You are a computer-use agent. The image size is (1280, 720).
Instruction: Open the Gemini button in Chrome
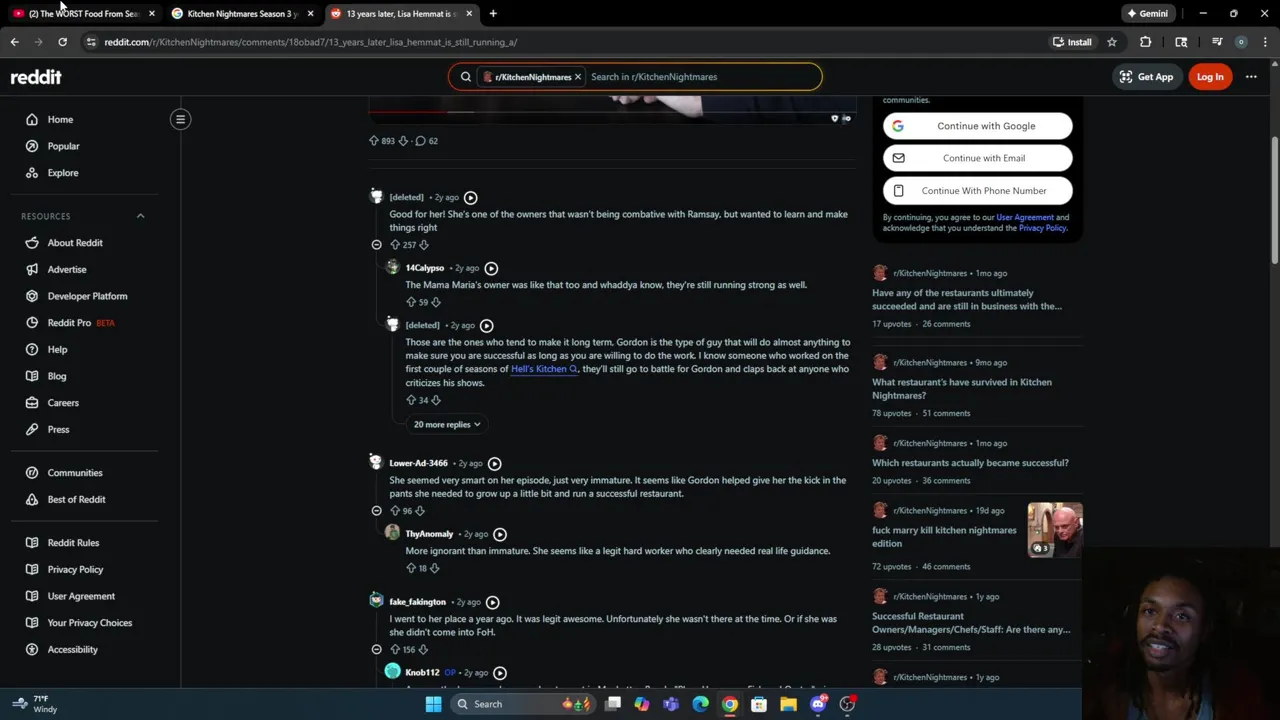(x=1146, y=13)
